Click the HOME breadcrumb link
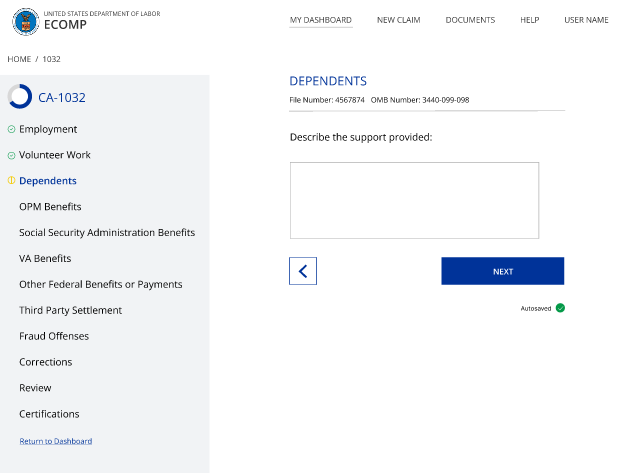Screen dimensions: 624x473 19,59
